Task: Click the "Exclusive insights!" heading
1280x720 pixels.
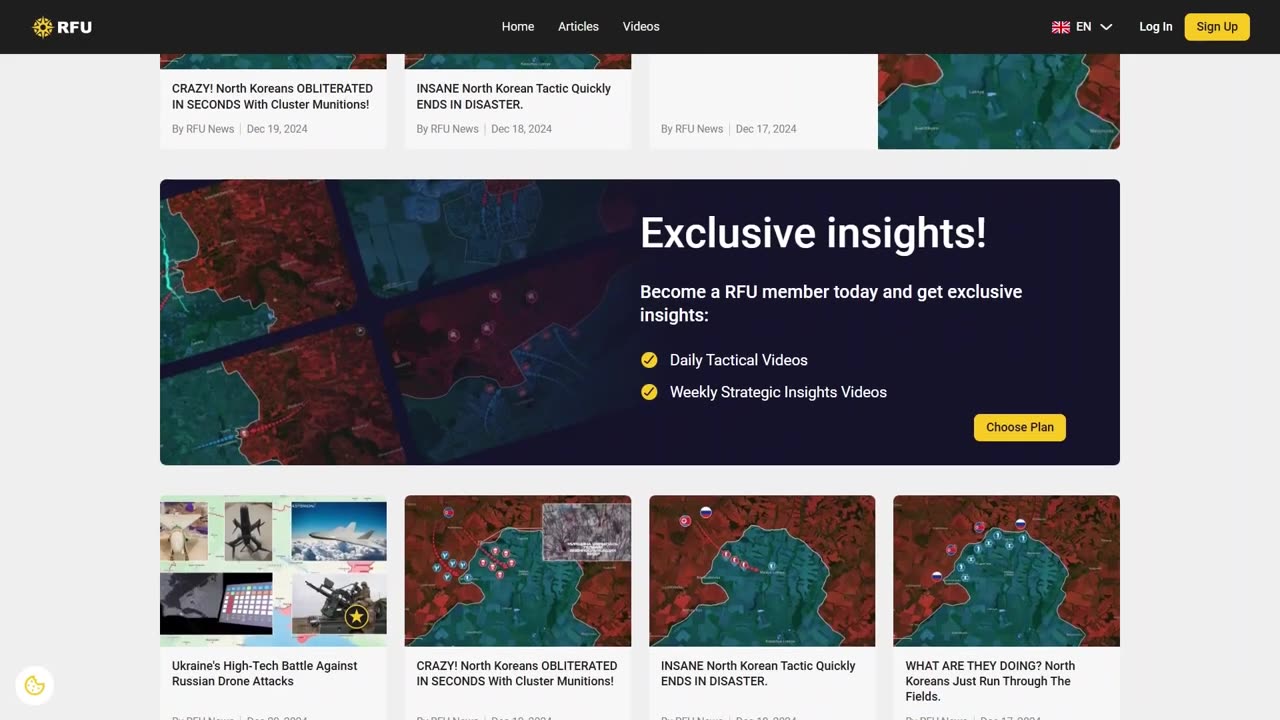Action: (813, 233)
